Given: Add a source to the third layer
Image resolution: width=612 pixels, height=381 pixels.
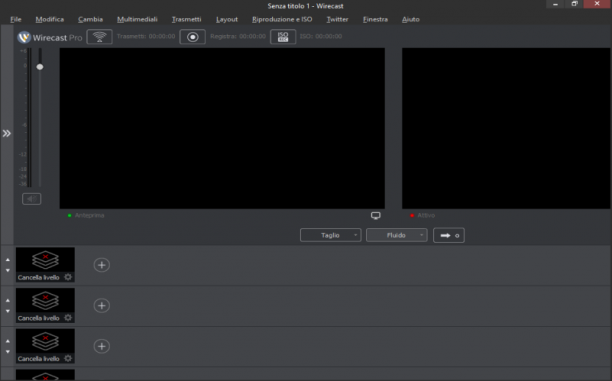Looking at the screenshot, I should [x=101, y=346].
